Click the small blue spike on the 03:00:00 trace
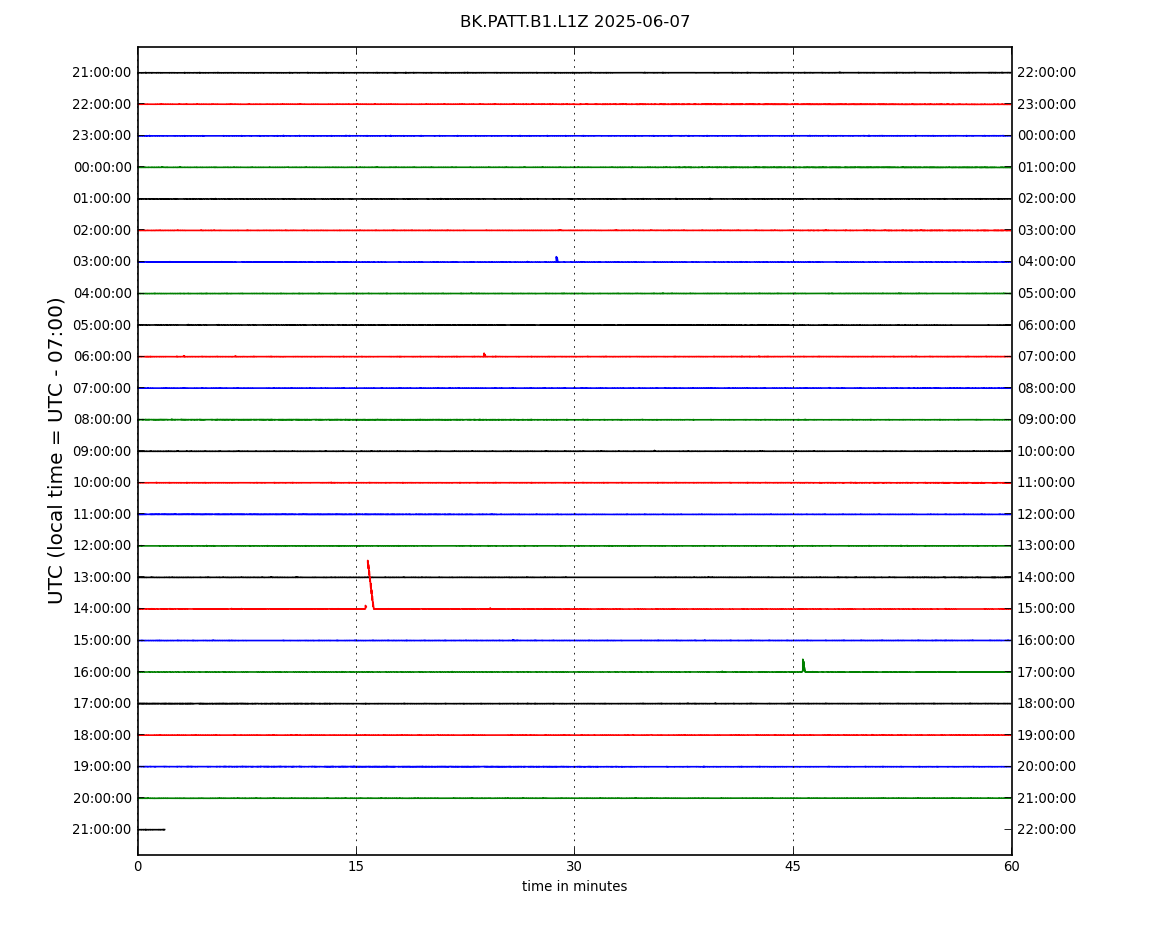 pos(557,259)
